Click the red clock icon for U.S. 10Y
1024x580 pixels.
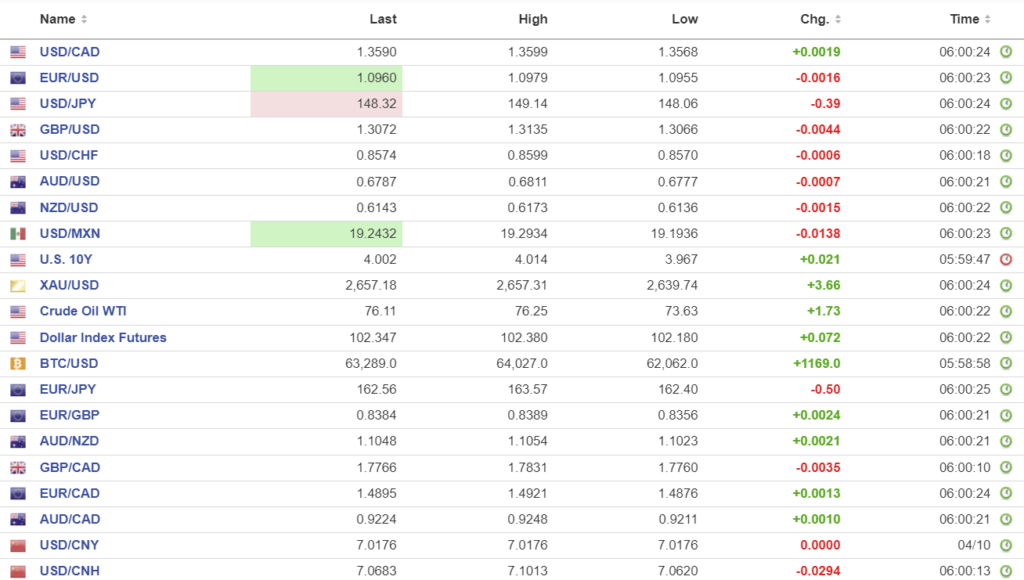point(1006,260)
